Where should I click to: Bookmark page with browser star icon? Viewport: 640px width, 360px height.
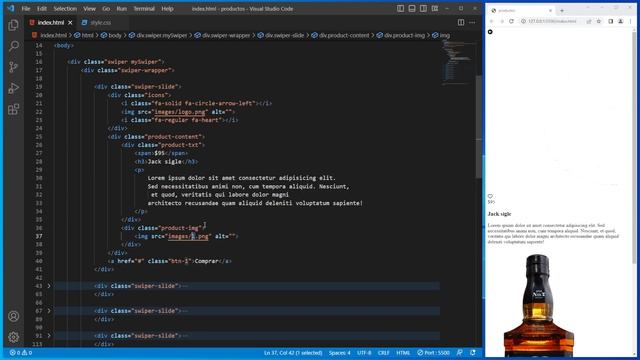[599, 21]
